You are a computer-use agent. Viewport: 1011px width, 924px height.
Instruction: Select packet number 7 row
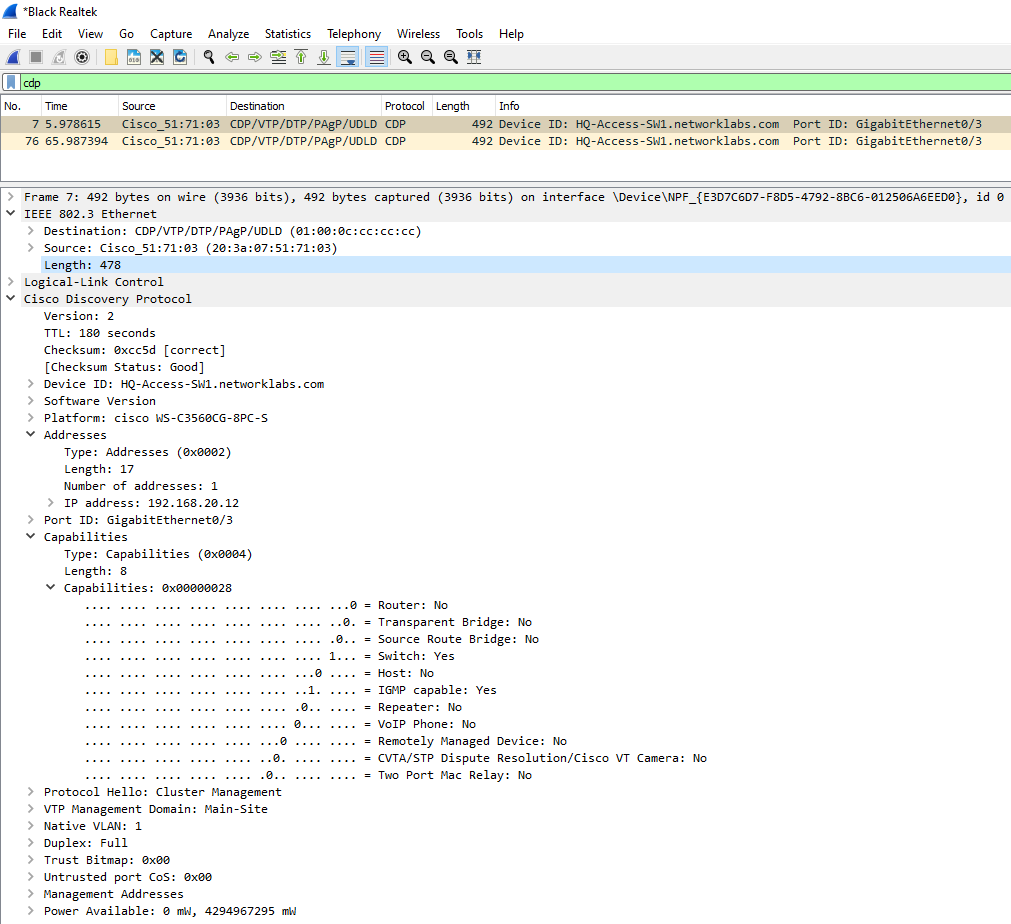coord(506,124)
